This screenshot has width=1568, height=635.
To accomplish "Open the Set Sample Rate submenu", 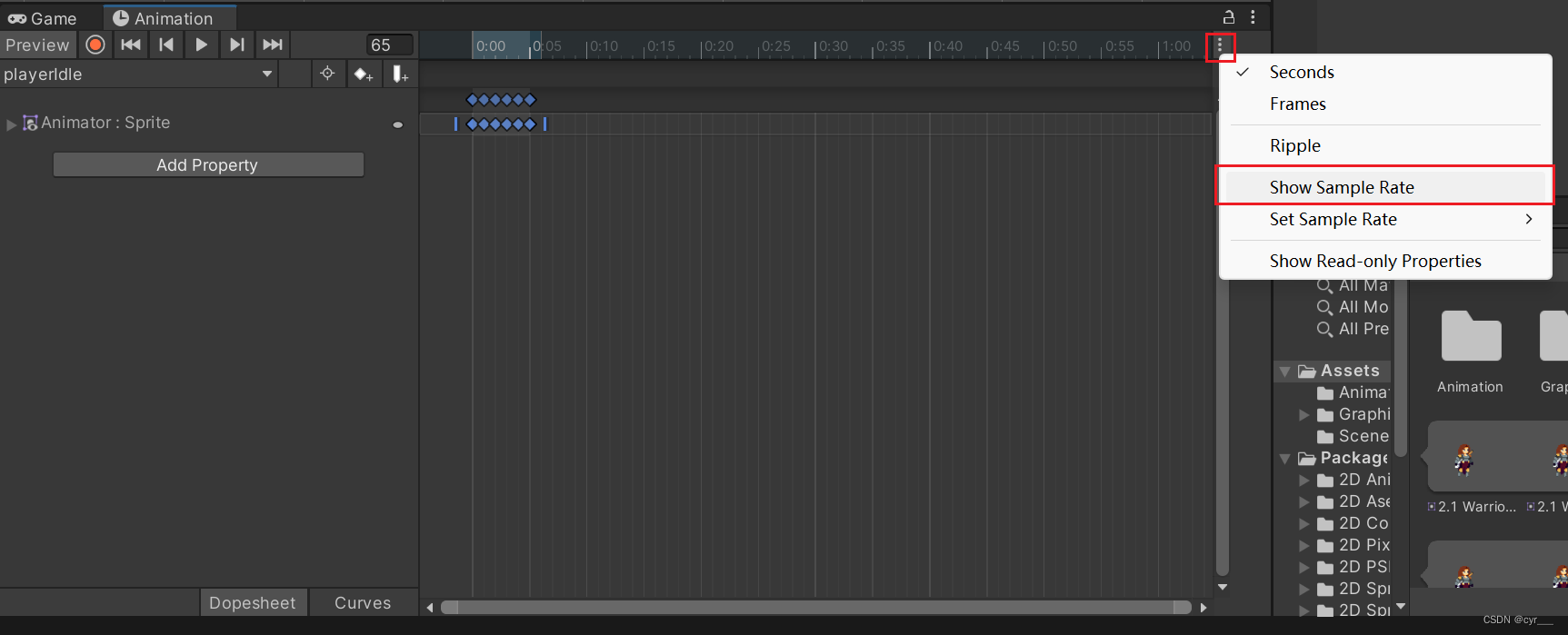I will 1384,219.
